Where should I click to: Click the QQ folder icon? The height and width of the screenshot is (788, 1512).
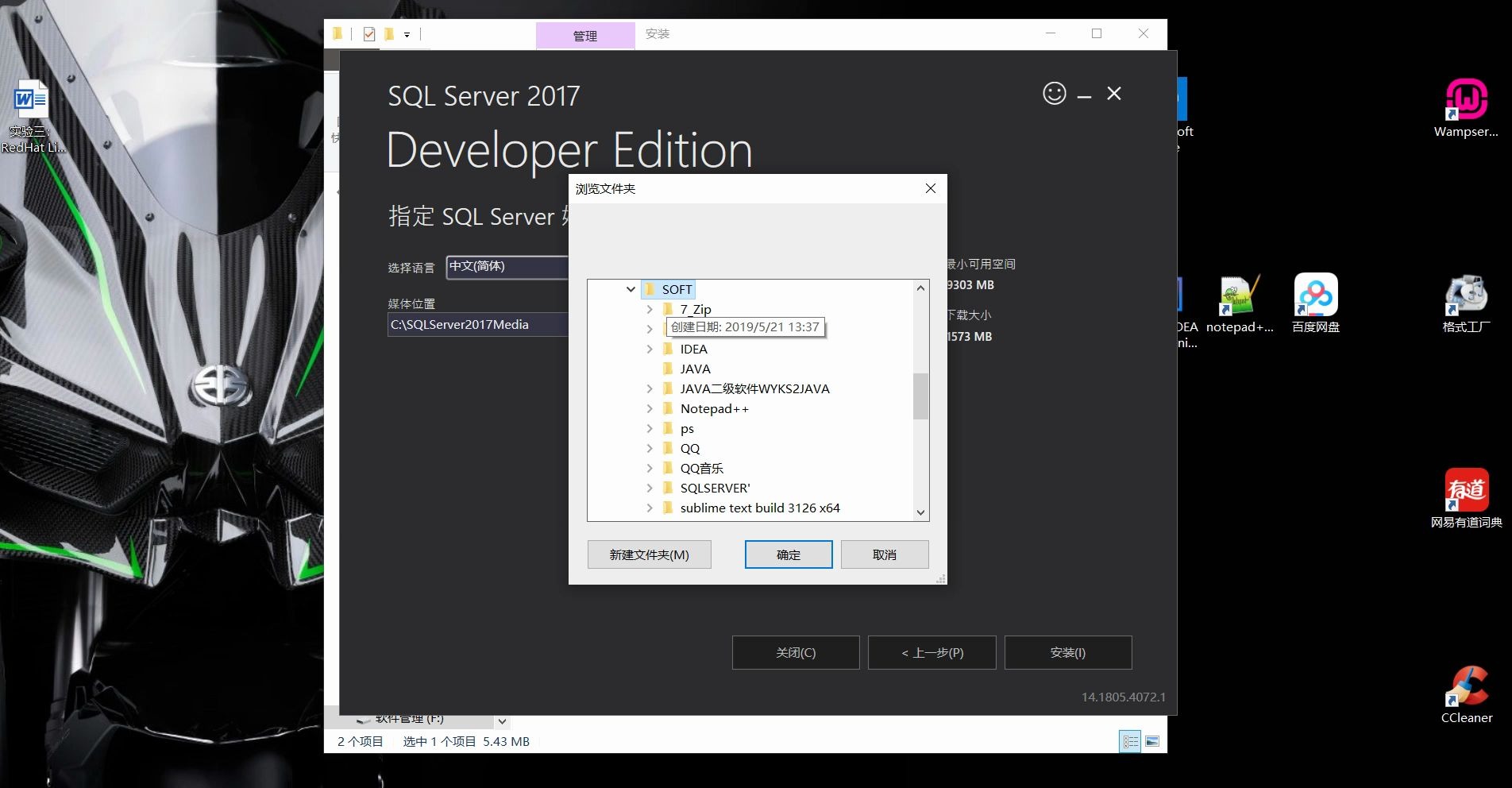(668, 448)
